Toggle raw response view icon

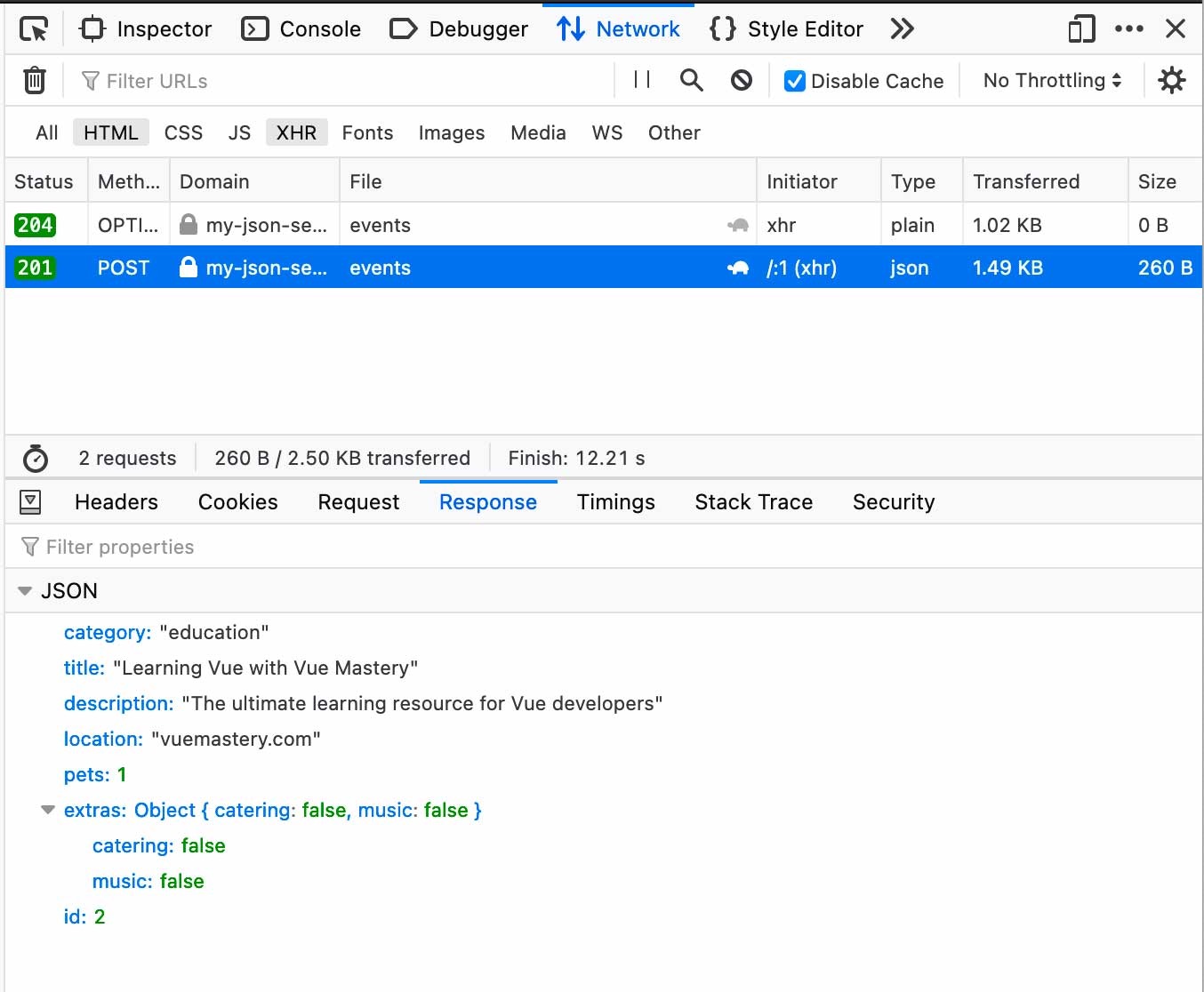[x=30, y=502]
